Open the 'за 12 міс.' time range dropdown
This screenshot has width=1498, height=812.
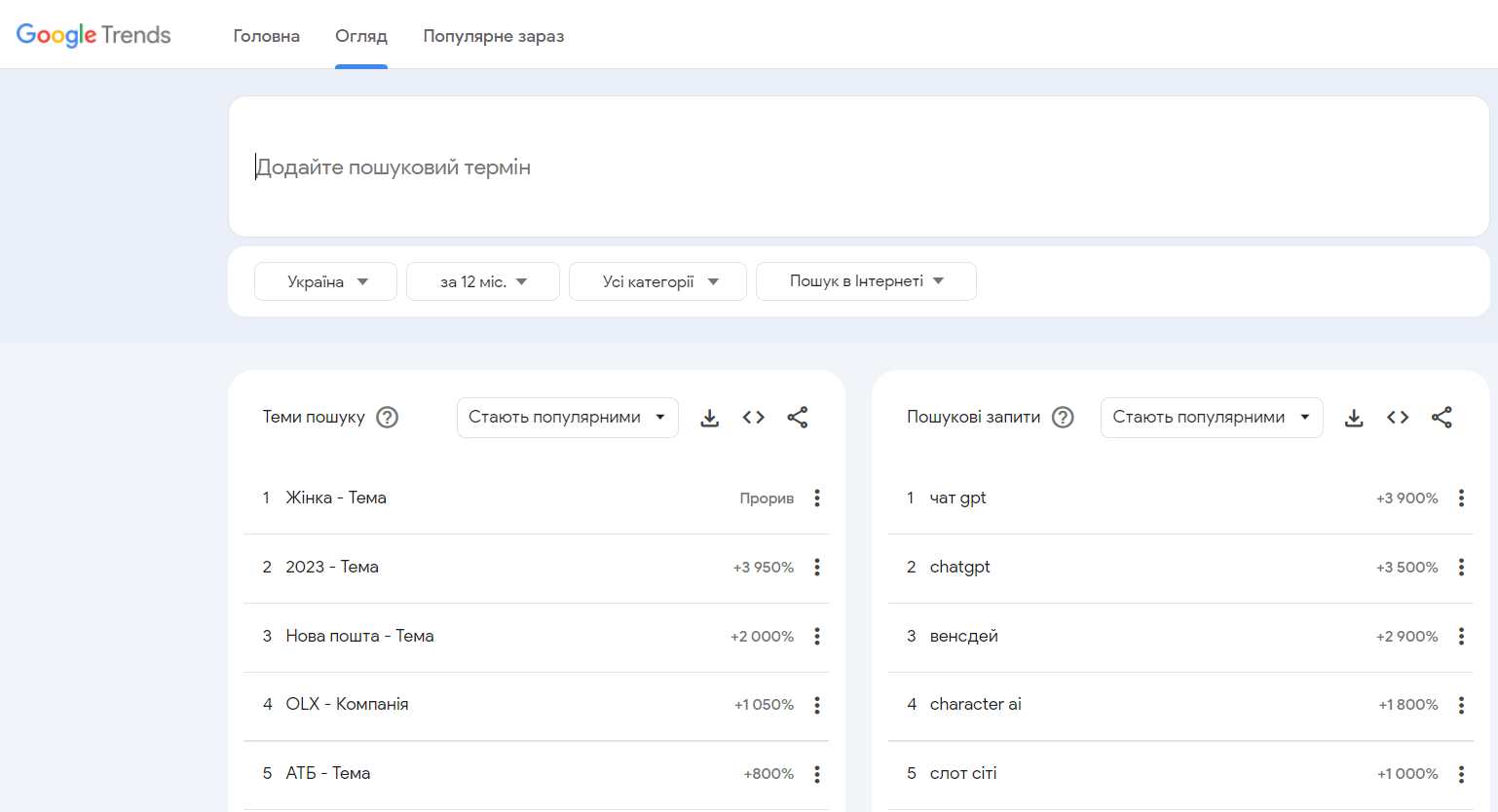click(x=482, y=280)
